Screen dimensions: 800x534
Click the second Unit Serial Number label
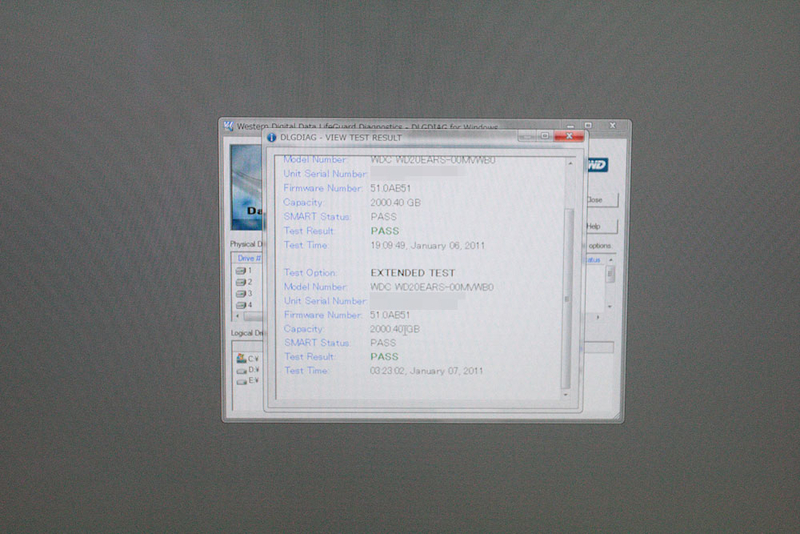point(326,301)
